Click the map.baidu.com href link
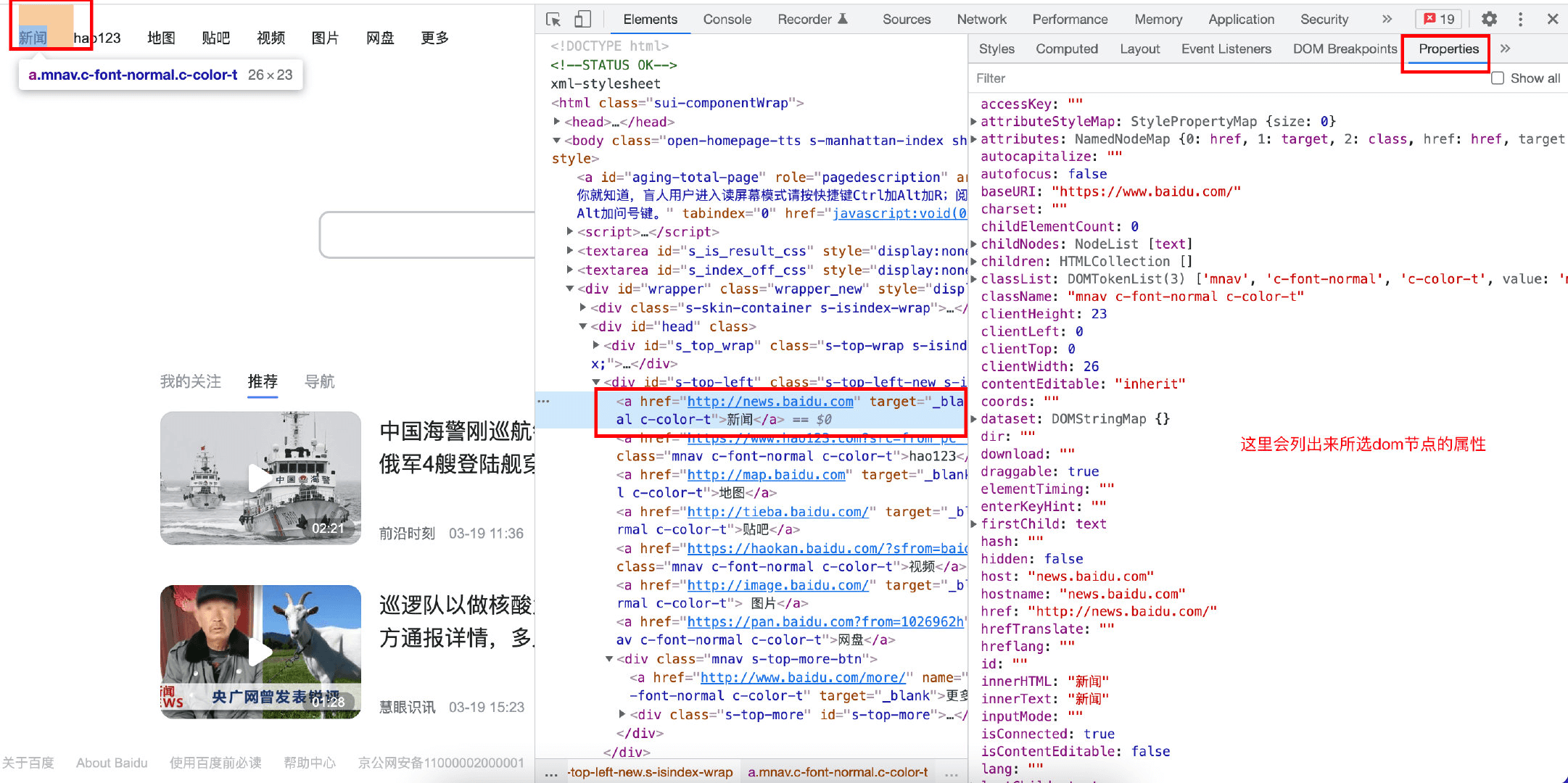The width and height of the screenshot is (1568, 783). [x=766, y=475]
